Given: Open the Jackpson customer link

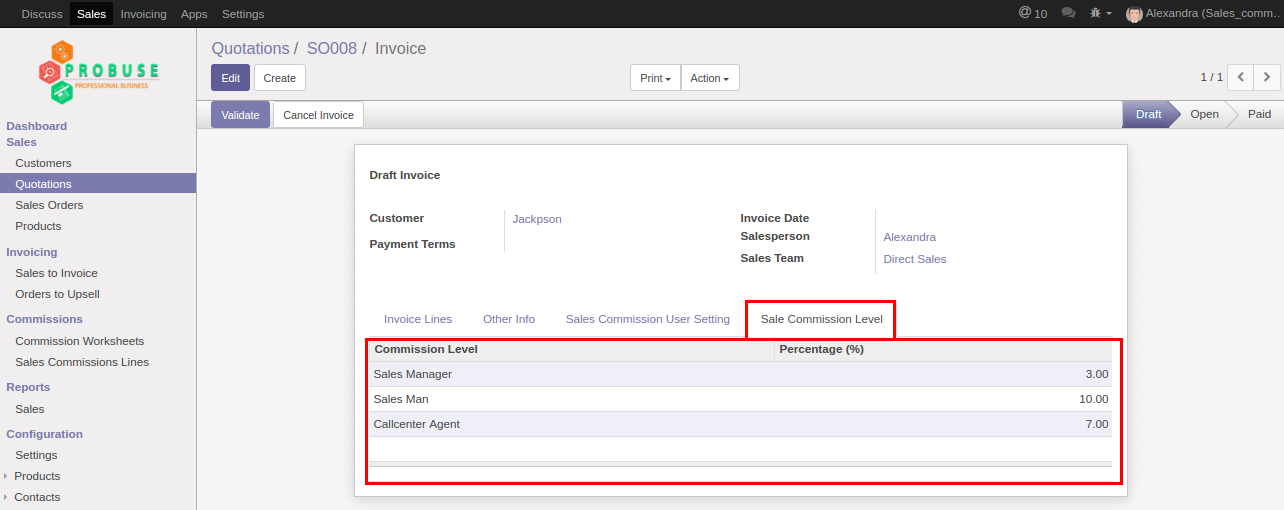Looking at the screenshot, I should 537,219.
